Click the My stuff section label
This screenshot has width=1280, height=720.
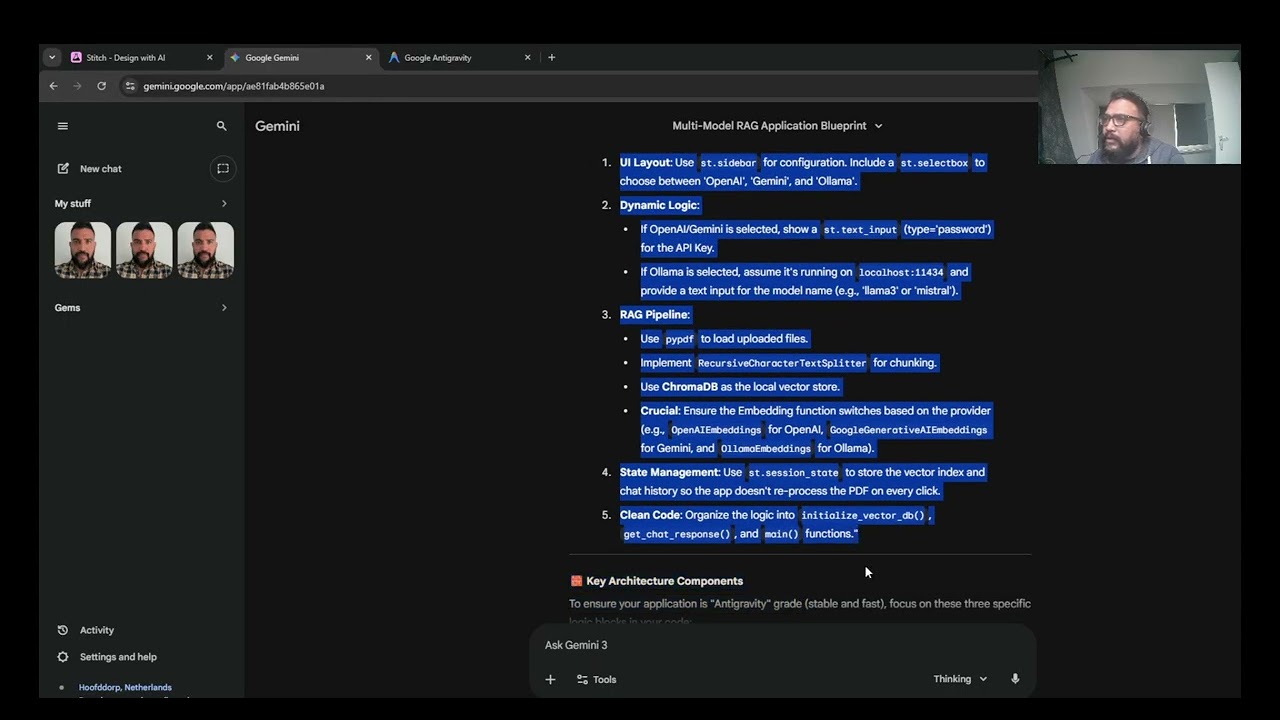tap(73, 204)
